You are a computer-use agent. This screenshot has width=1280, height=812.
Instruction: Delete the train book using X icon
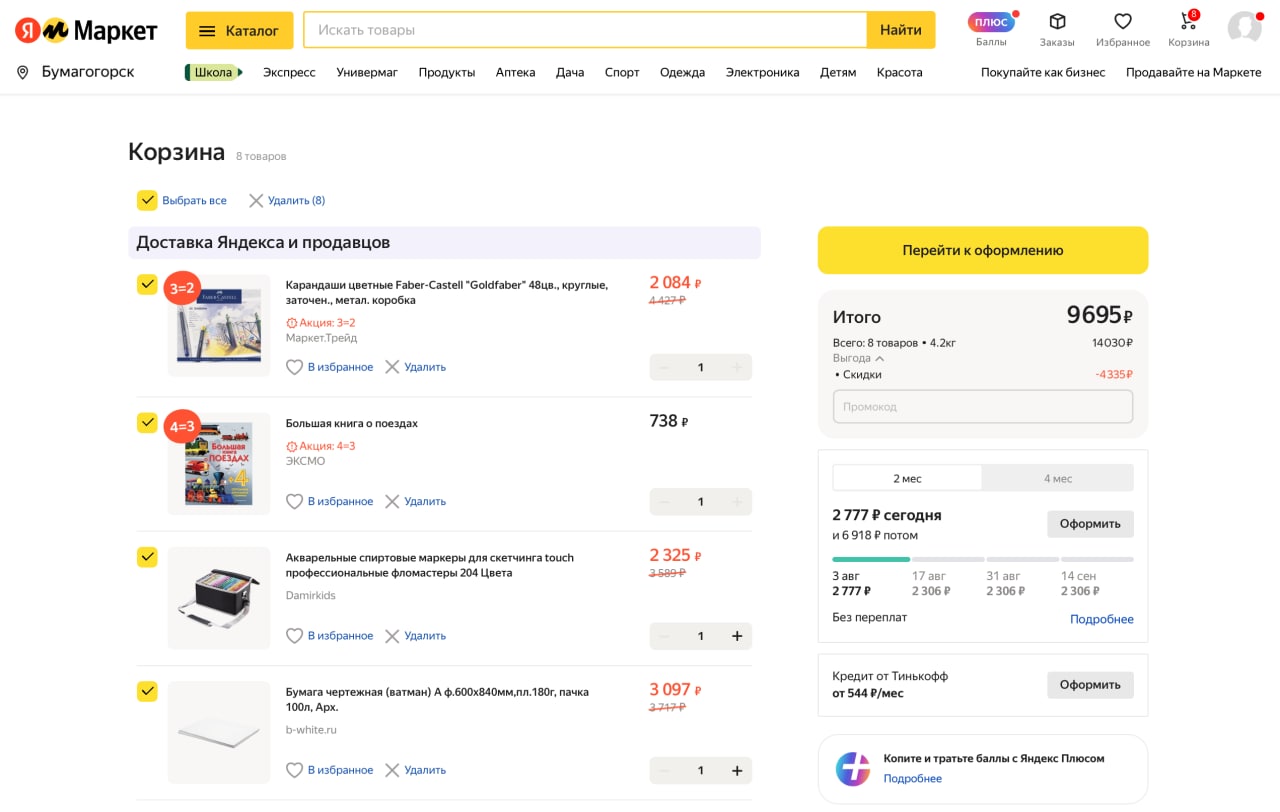392,501
